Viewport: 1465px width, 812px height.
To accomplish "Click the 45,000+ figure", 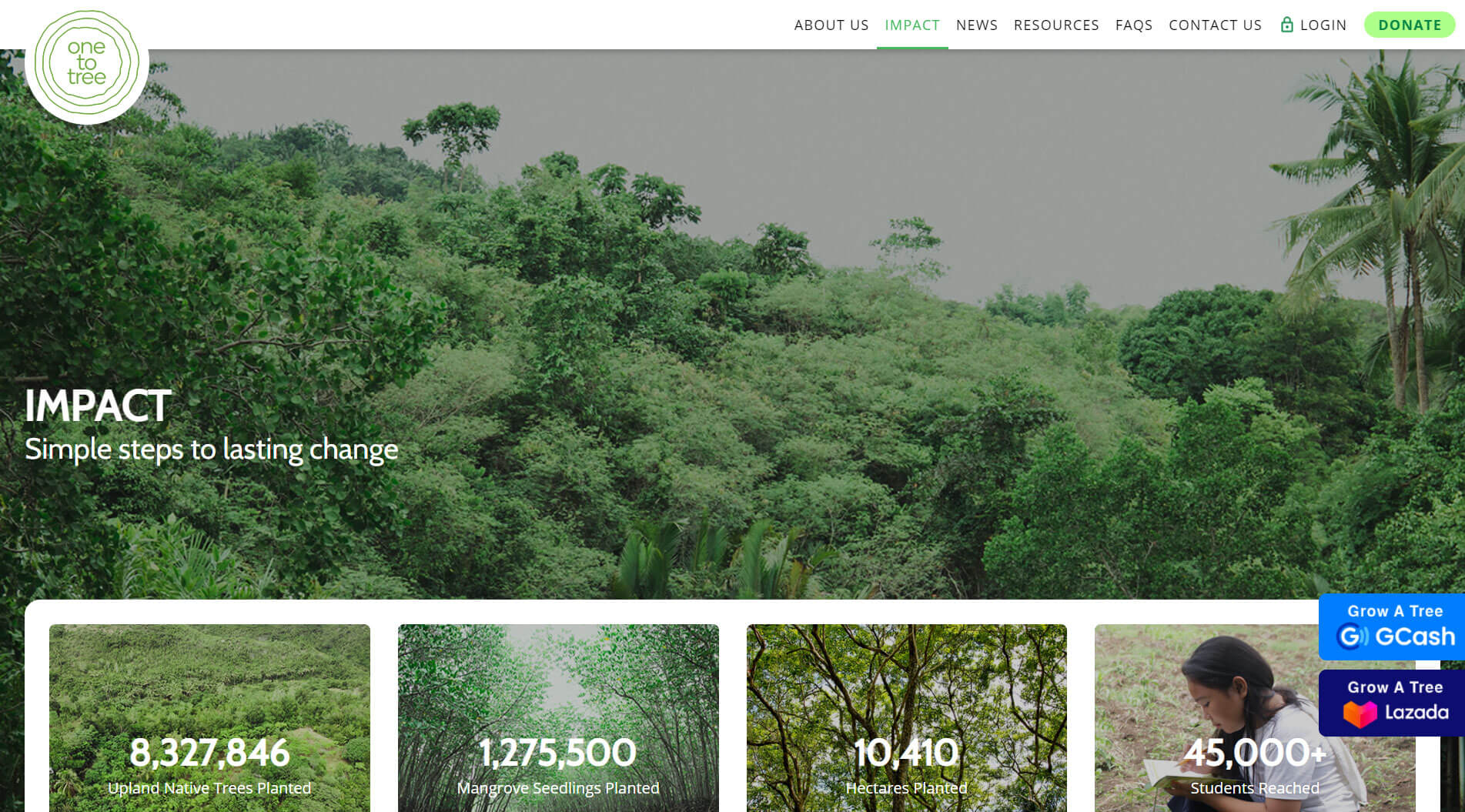I will [x=1255, y=753].
